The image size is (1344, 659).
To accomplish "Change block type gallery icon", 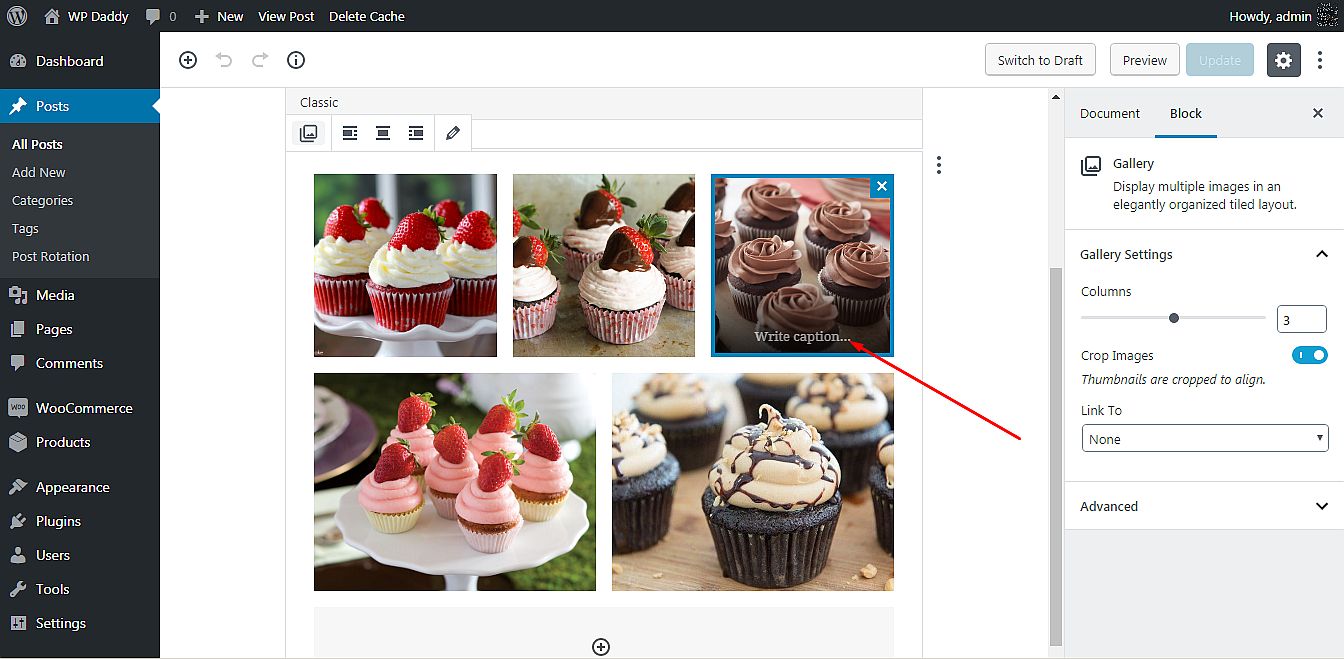I will pos(309,133).
